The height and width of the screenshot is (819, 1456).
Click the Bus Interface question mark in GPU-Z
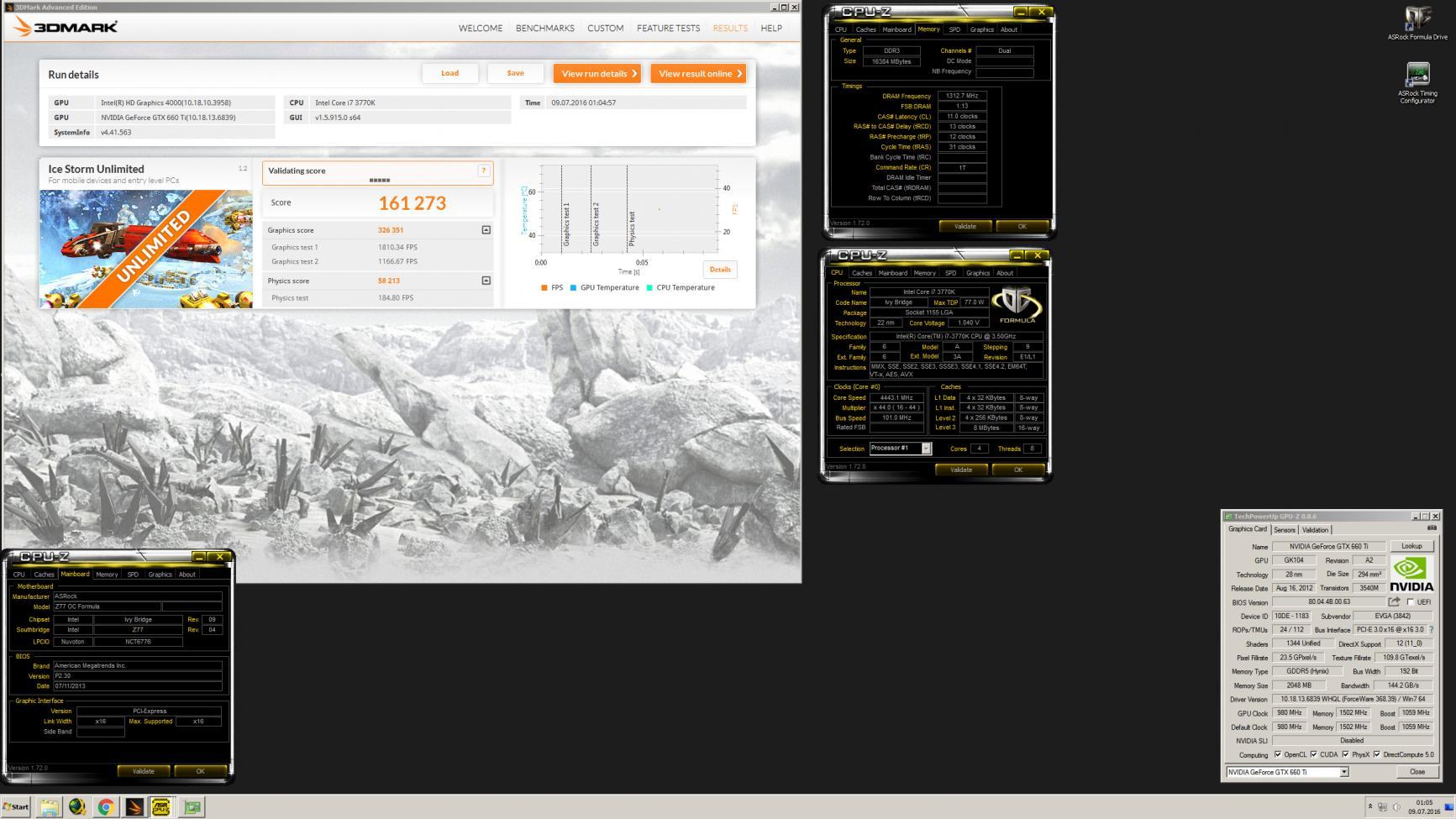[1431, 629]
